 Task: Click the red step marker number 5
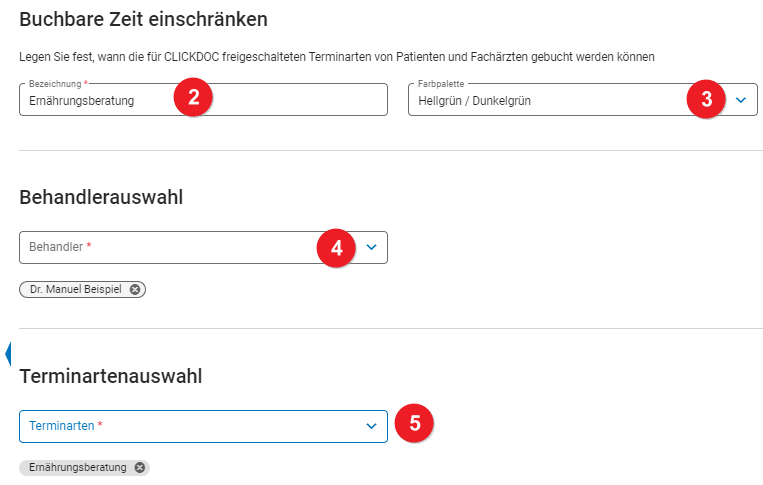click(x=414, y=423)
